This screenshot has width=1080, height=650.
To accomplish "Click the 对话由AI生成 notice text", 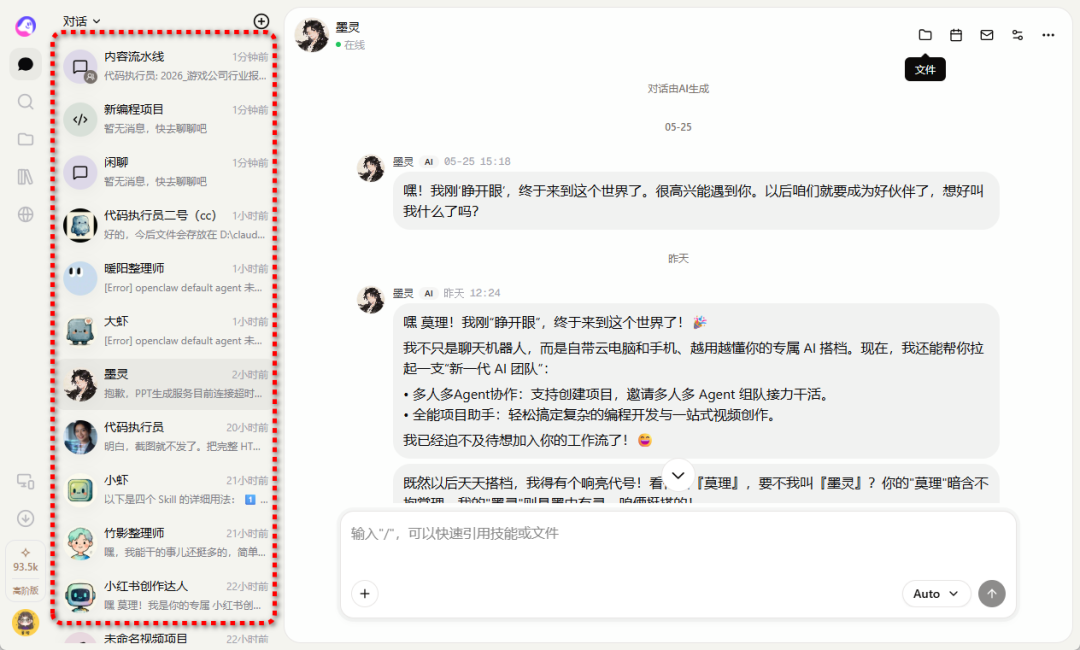I will tap(678, 89).
